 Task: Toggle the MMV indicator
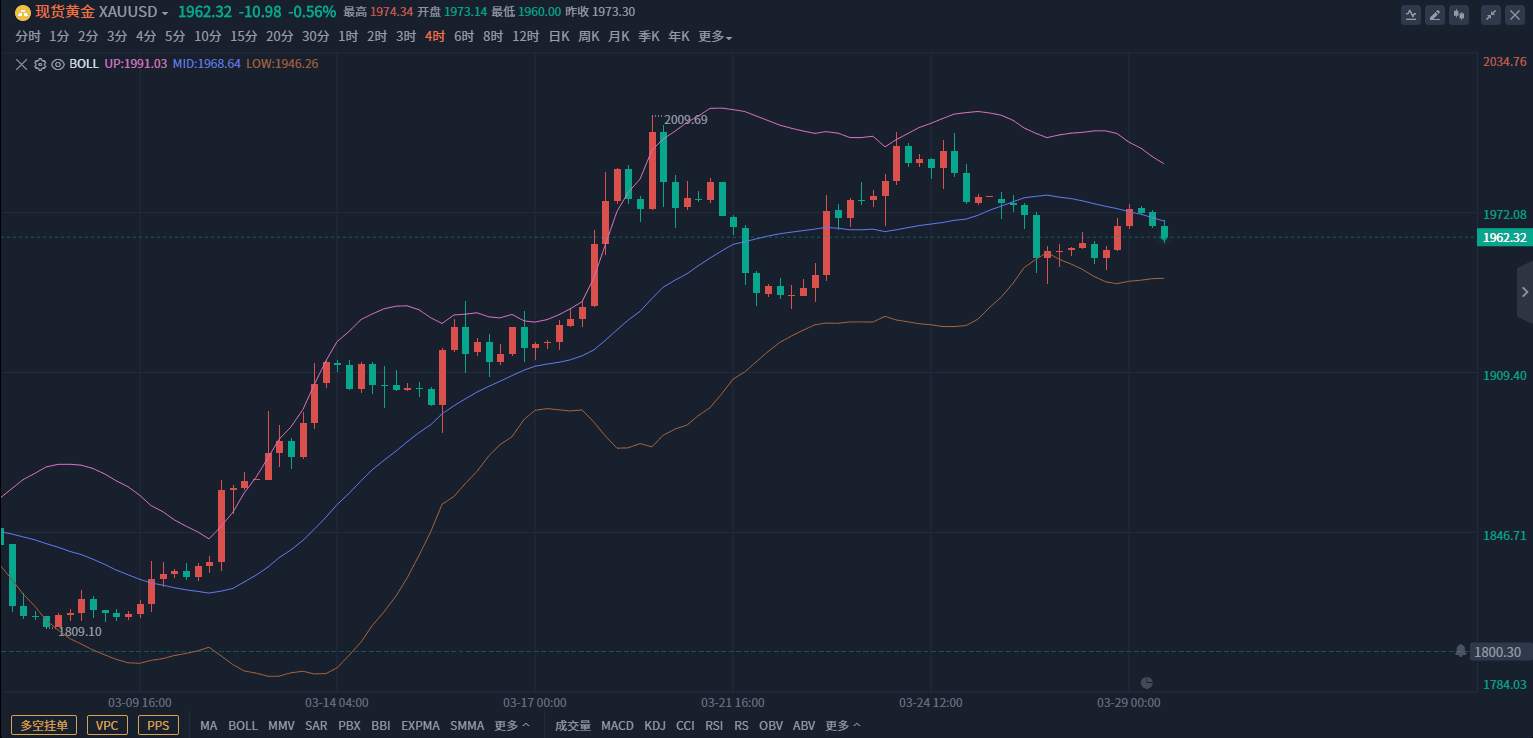[x=282, y=725]
